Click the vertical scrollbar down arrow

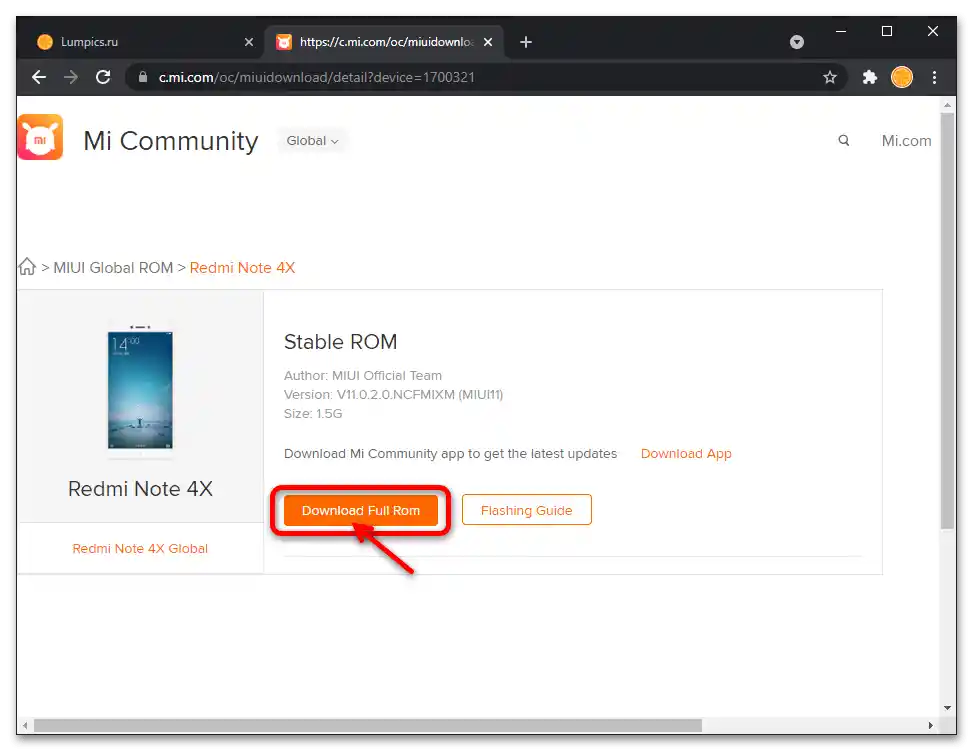947,708
